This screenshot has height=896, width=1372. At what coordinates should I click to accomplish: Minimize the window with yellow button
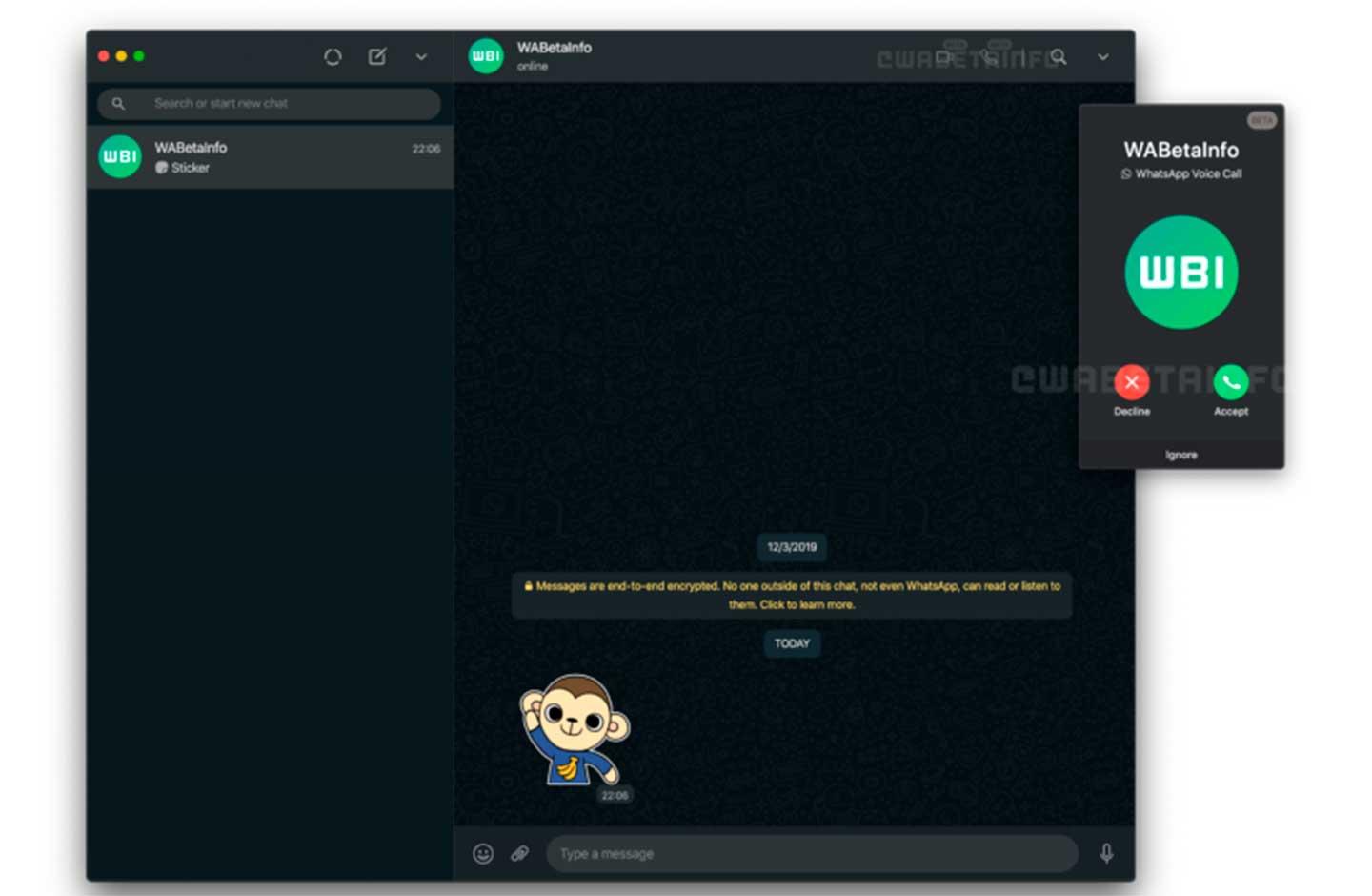[x=121, y=56]
